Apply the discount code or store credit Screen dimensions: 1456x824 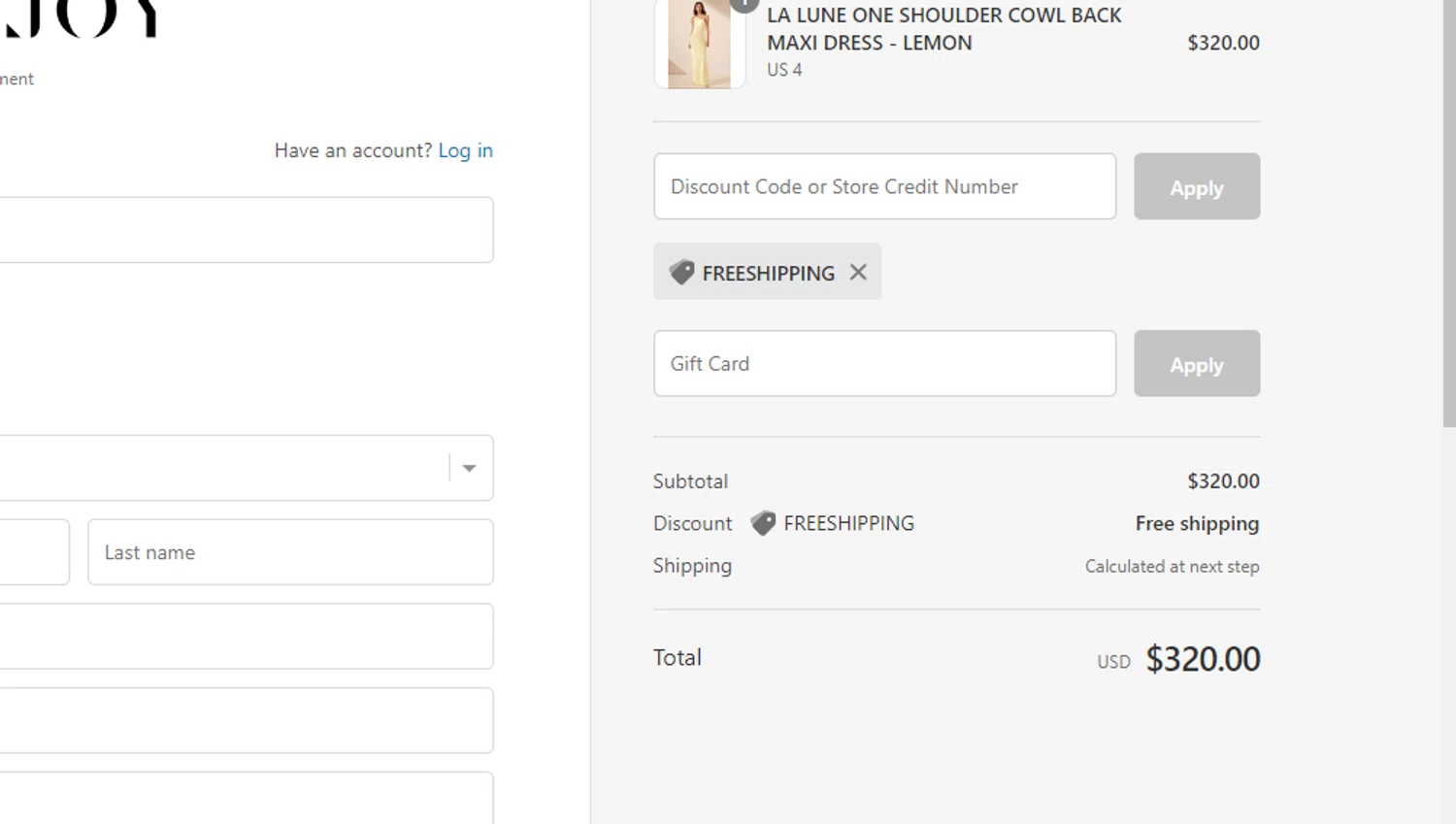[1196, 186]
